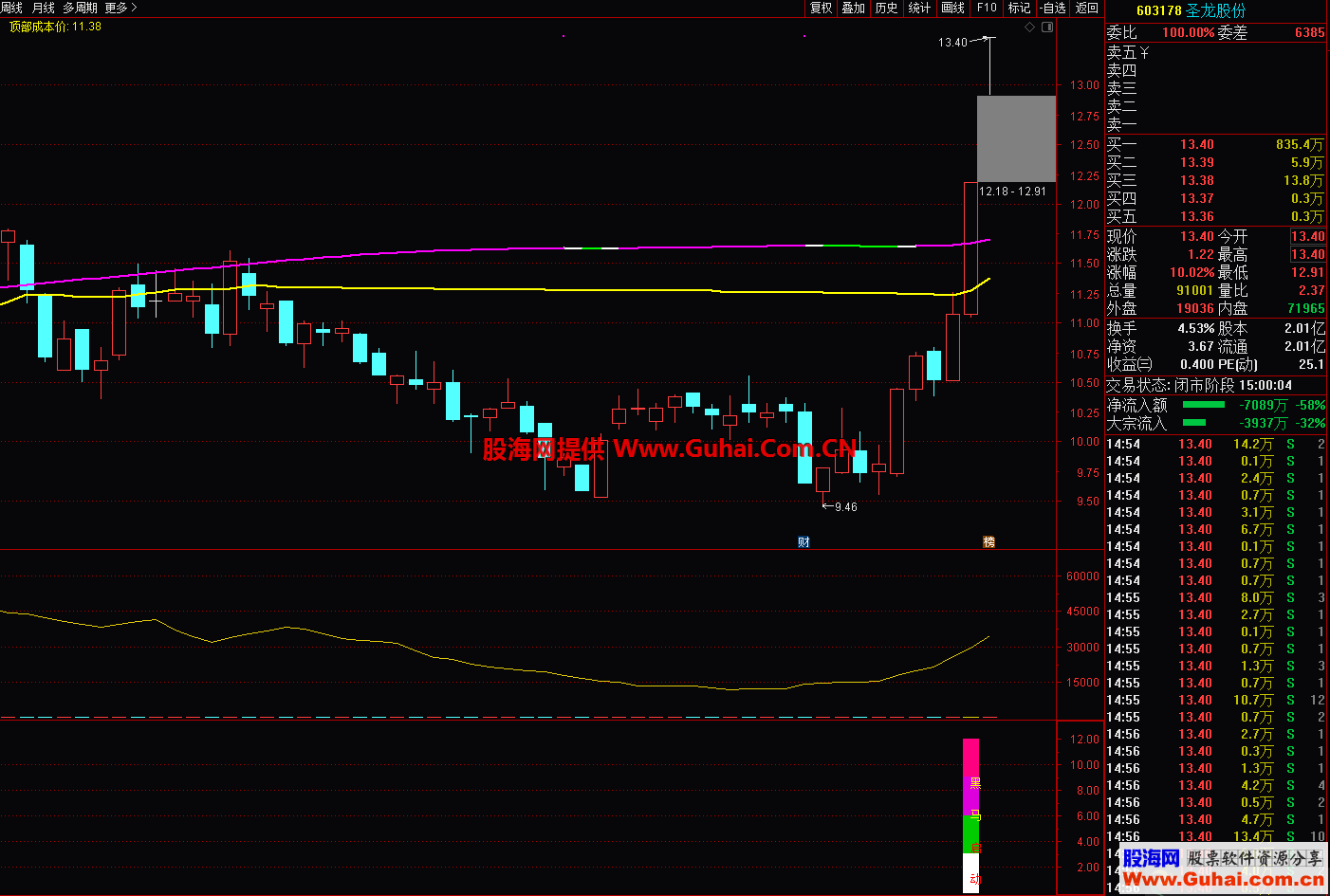Select the 14:55 tick with 8.0万 volume
Image resolution: width=1330 pixels, height=896 pixels.
(x=1216, y=598)
